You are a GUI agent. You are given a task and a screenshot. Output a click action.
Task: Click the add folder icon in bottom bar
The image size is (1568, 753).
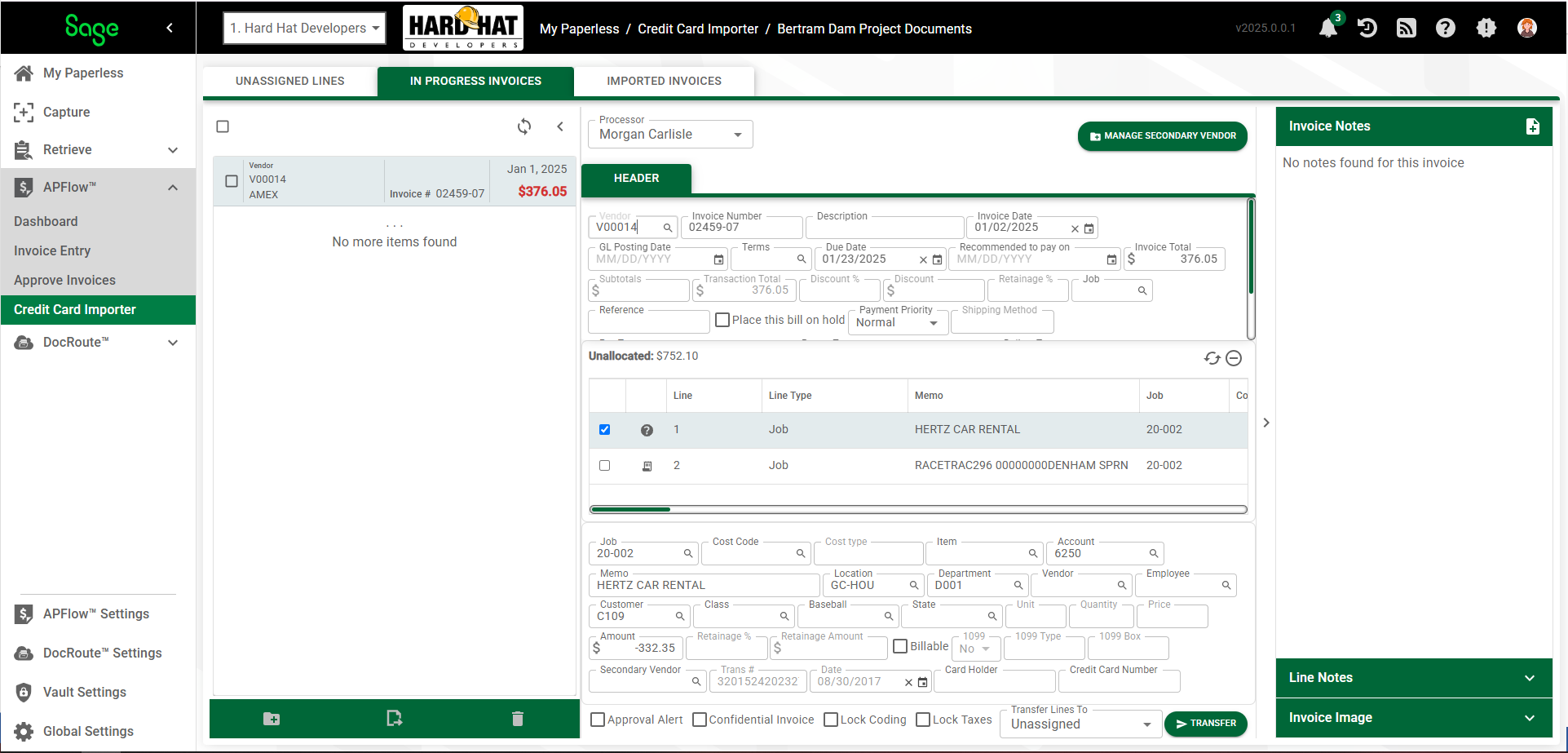point(272,719)
